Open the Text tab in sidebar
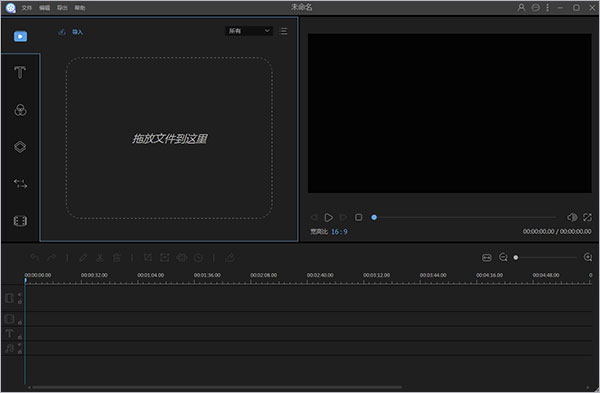The image size is (600, 393). point(20,72)
